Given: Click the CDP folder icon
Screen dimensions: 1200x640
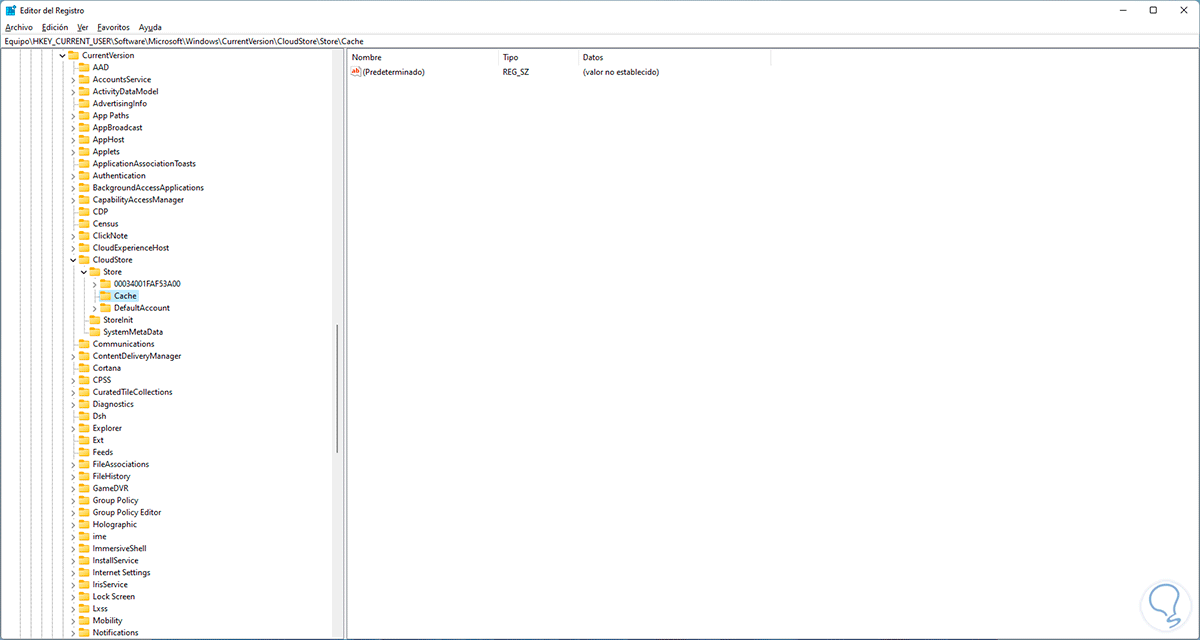Looking at the screenshot, I should tap(84, 212).
